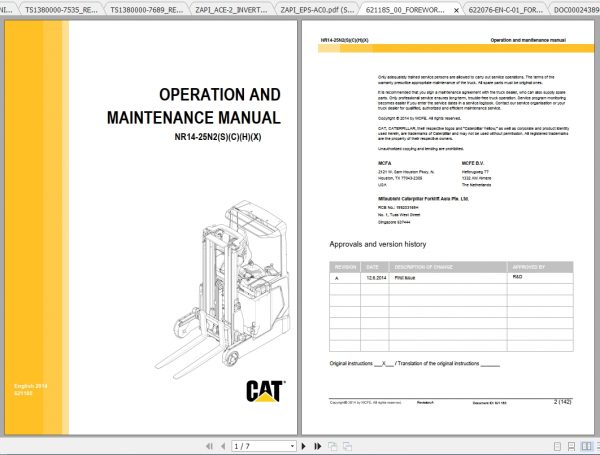Click the 'Operation and maintenance manual' page header
The image size is (600, 455).
pos(528,40)
